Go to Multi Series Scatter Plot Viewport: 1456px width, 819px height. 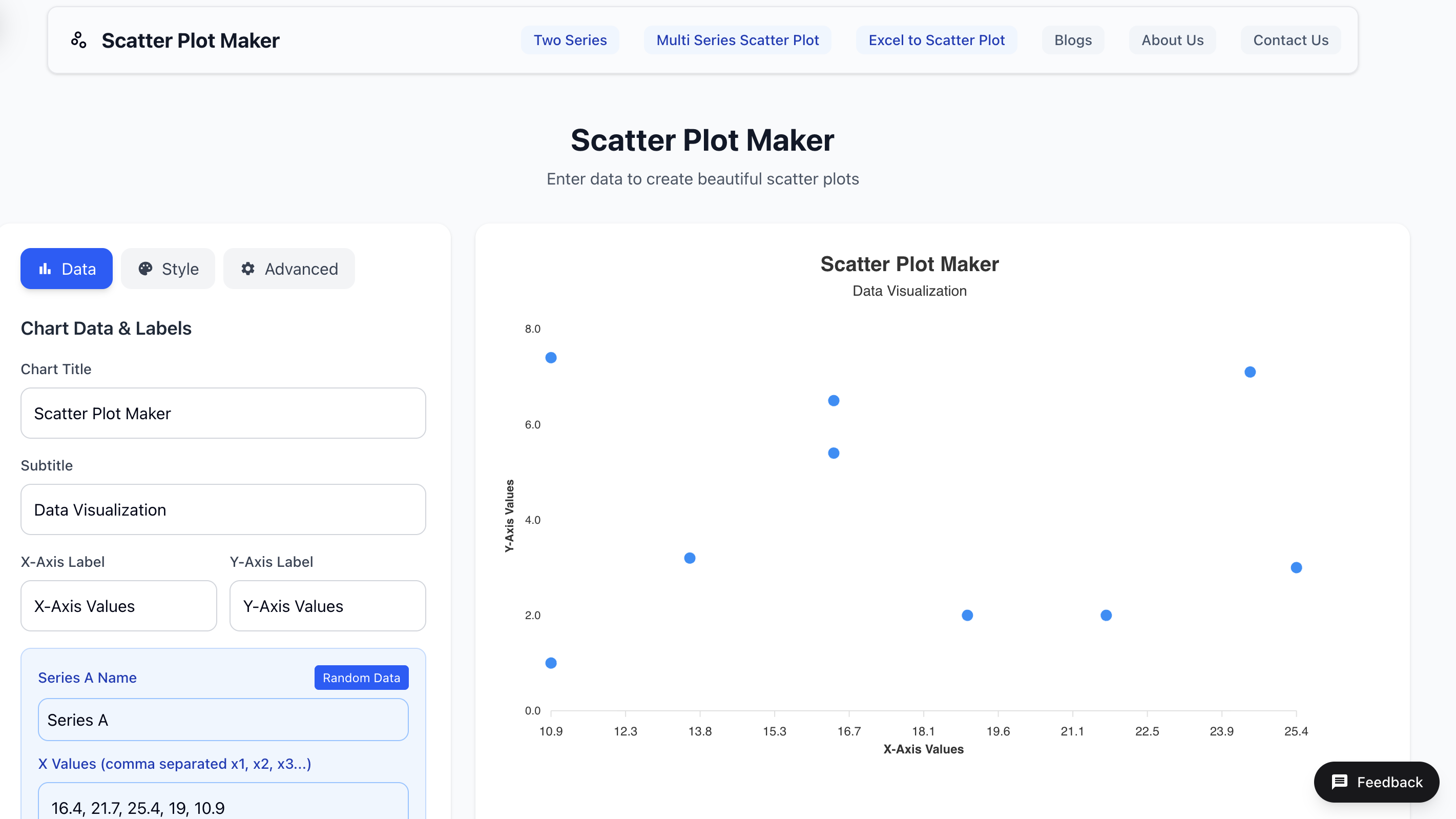pos(737,40)
